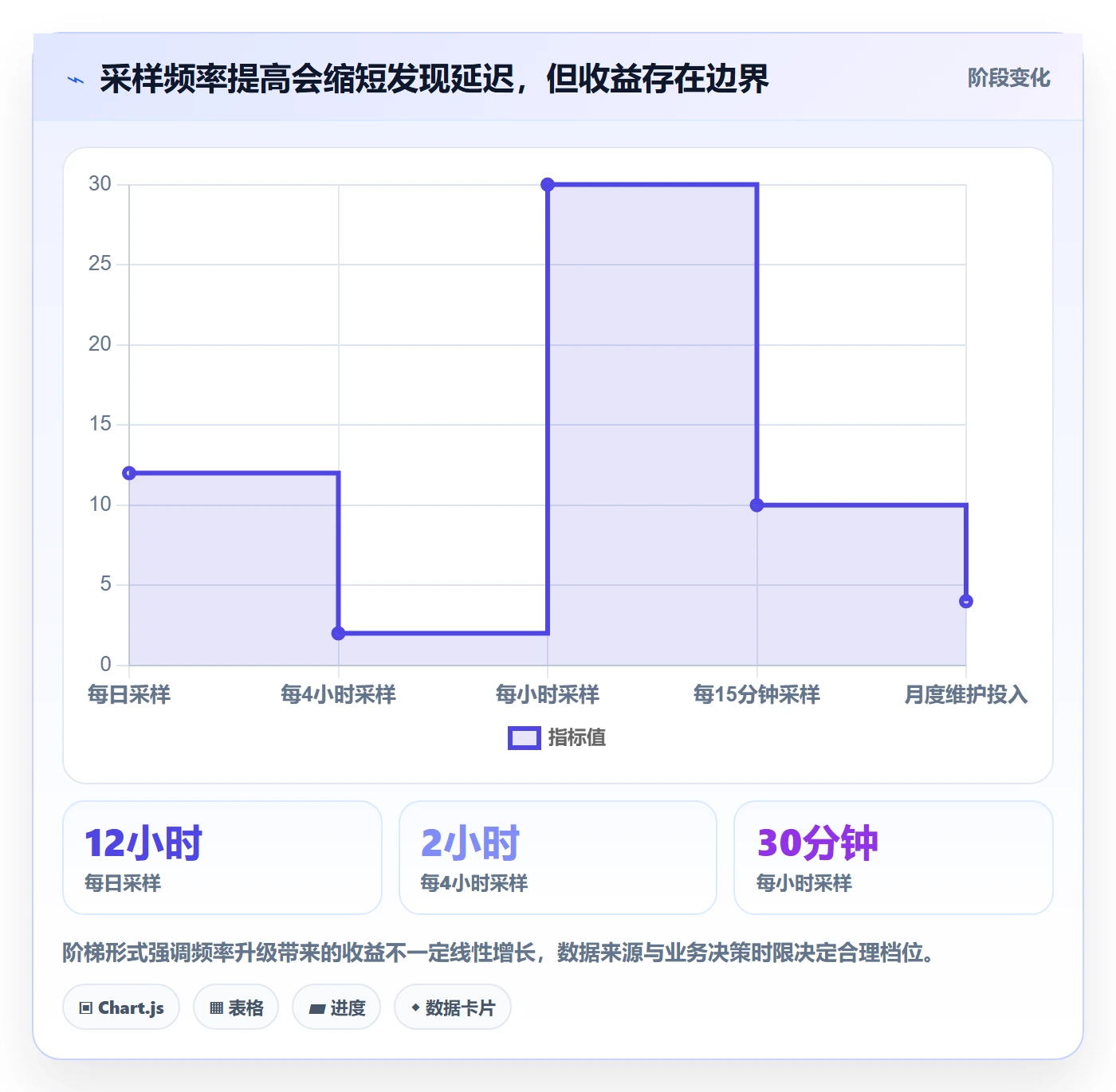This screenshot has height=1092, width=1116.
Task: Open the 2小时 stat card
Action: coord(558,858)
